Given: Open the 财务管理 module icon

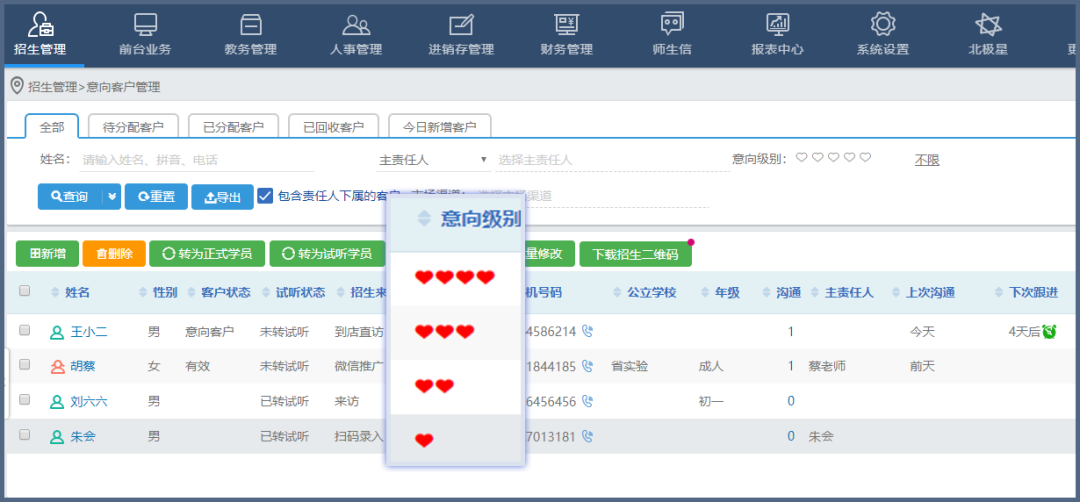Looking at the screenshot, I should pos(566,24).
